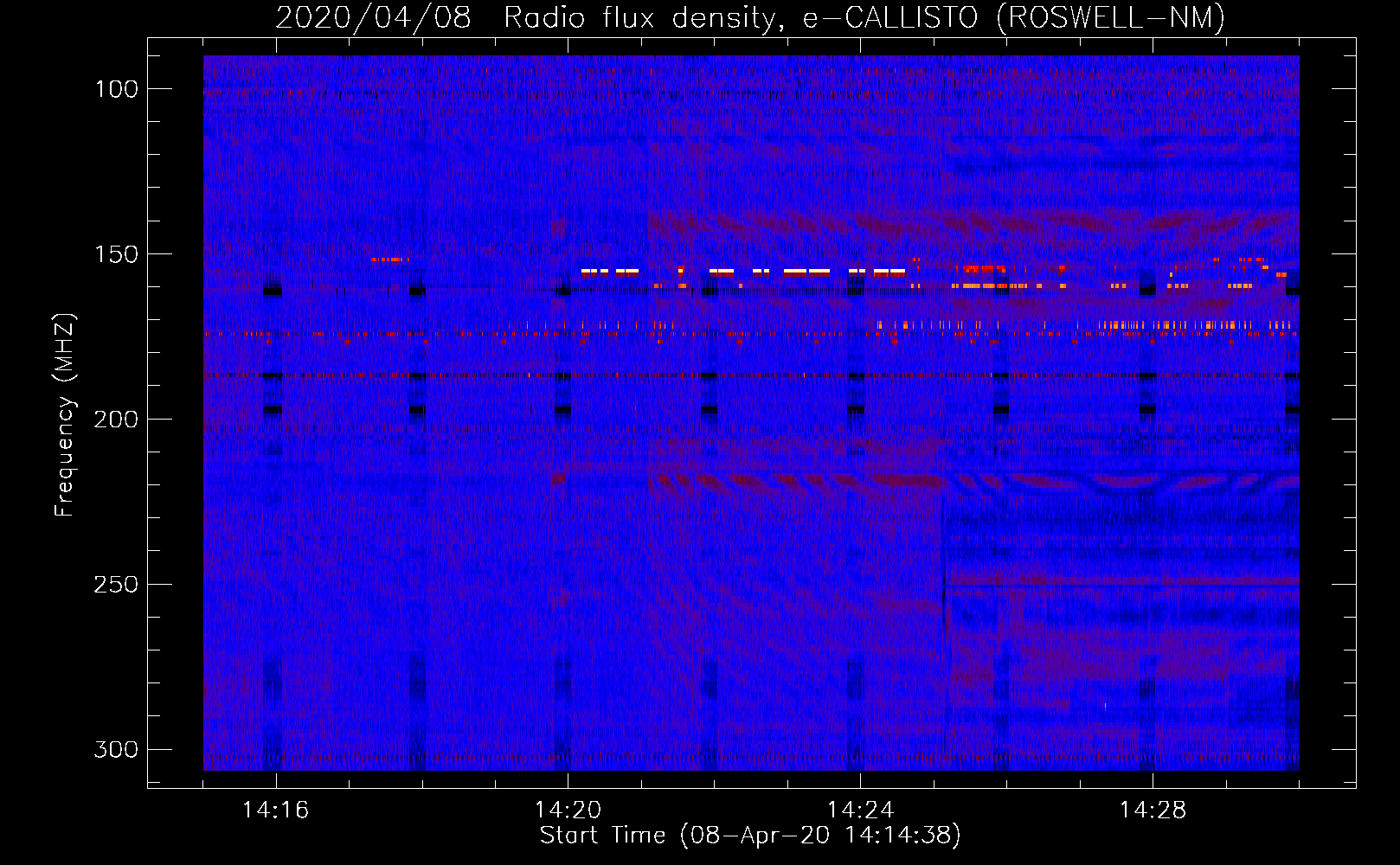Image resolution: width=1400 pixels, height=865 pixels.
Task: Click the 14:16 time tick label
Action: [x=275, y=811]
